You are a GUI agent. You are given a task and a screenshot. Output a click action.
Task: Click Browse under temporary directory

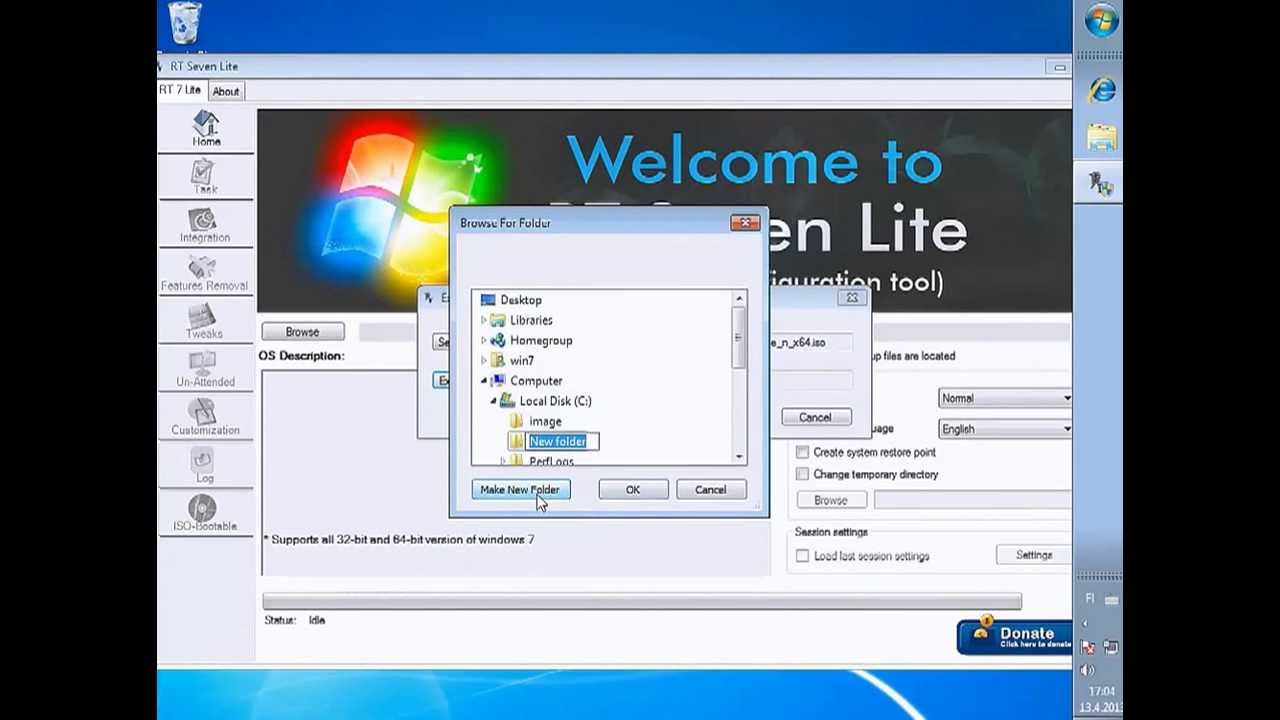(x=830, y=500)
